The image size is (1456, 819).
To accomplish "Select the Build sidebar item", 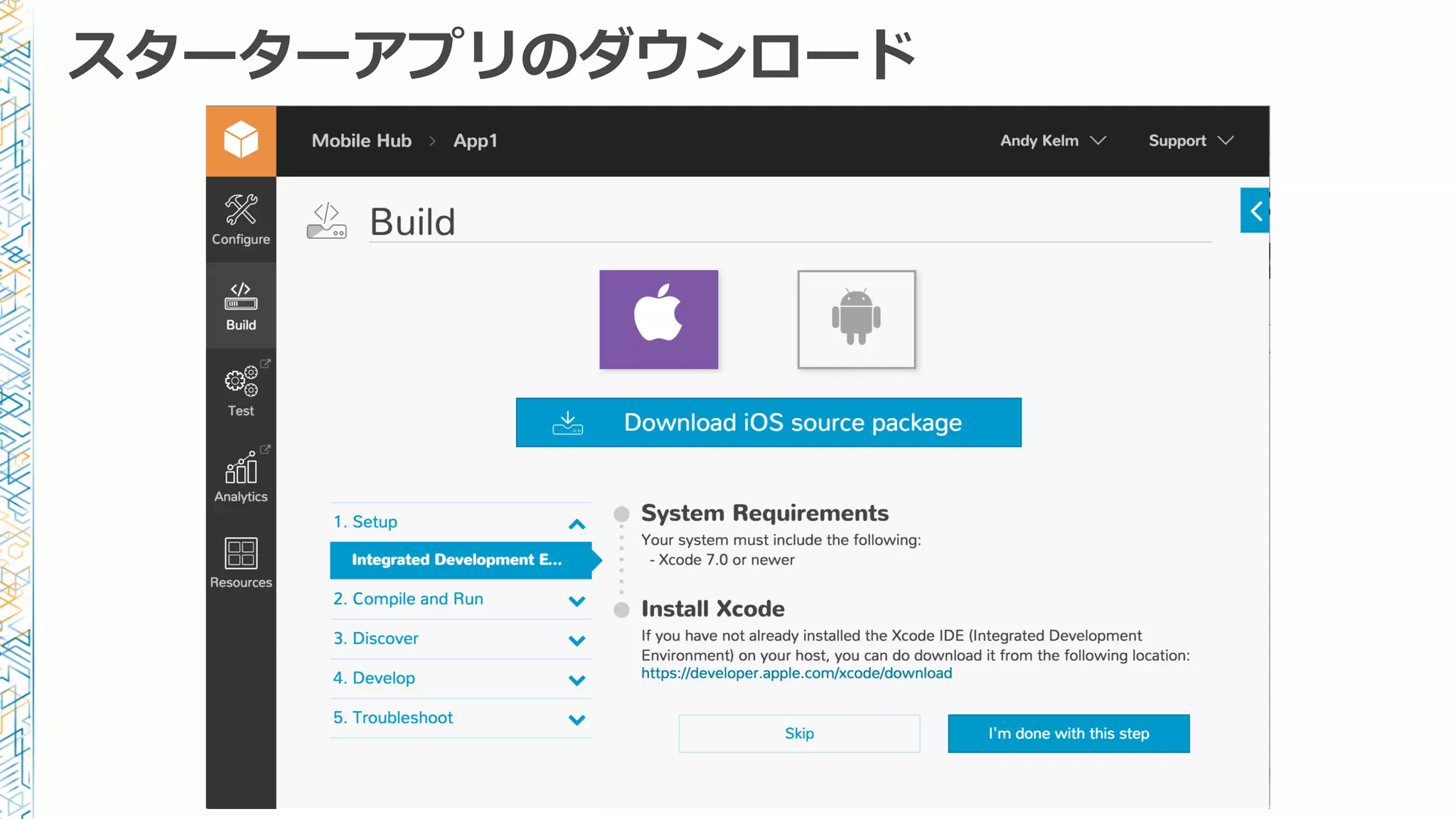I will 241,306.
